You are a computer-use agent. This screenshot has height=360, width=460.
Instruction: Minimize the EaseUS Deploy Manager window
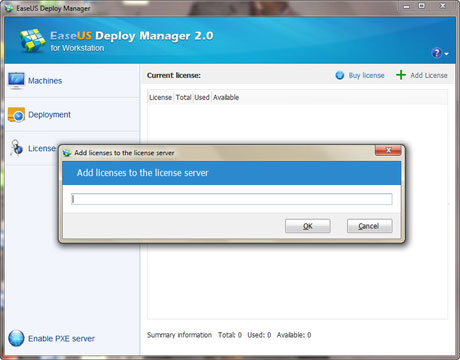(x=406, y=6)
